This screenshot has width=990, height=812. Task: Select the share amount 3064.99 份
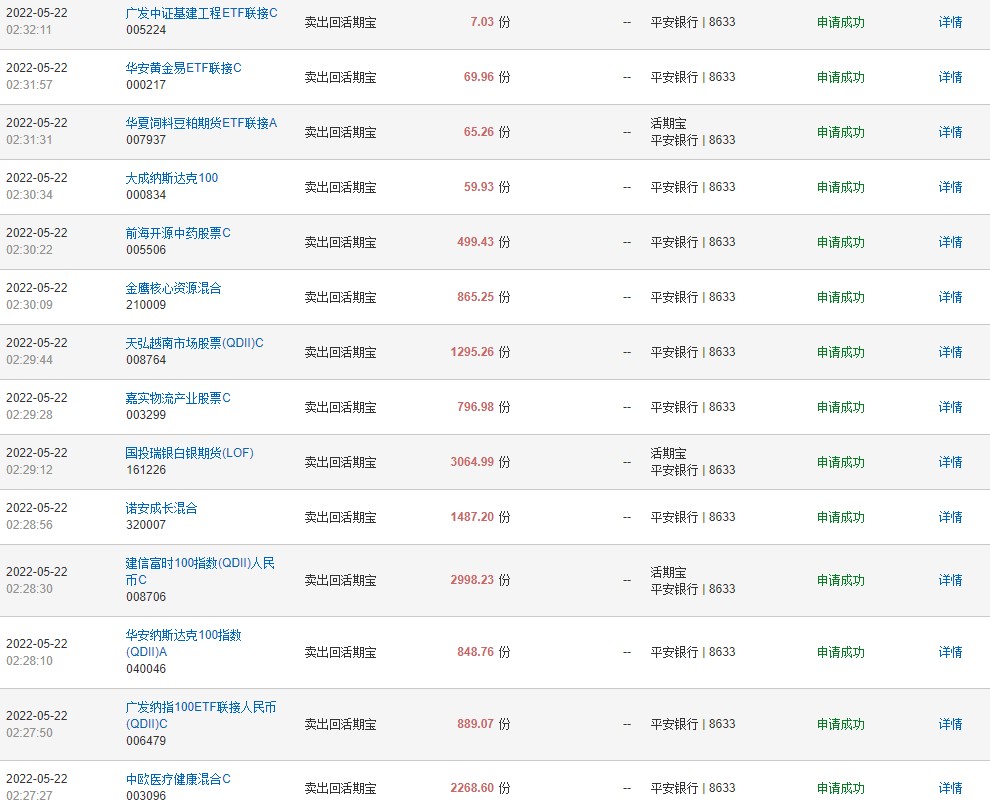480,462
